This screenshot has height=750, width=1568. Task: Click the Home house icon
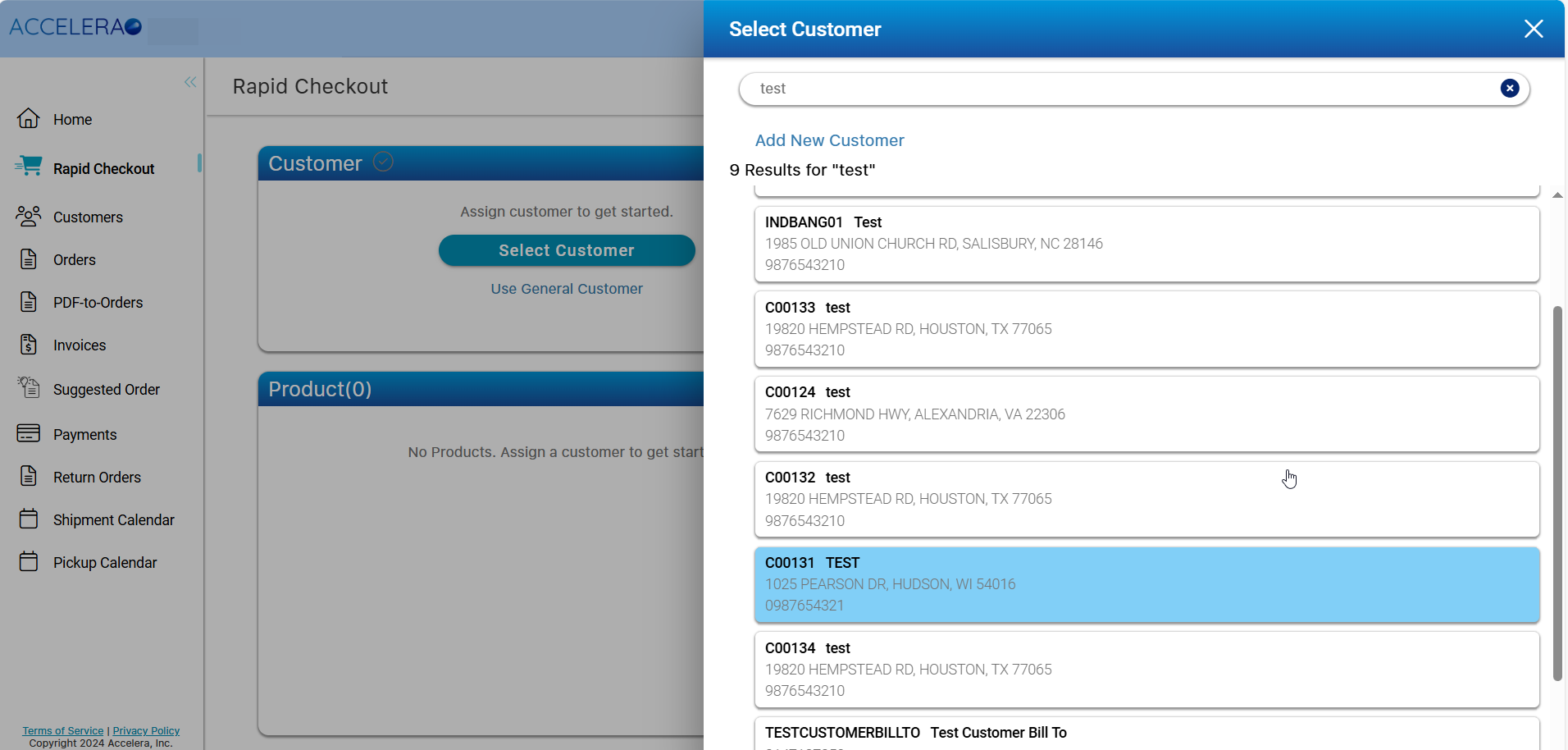(29, 119)
